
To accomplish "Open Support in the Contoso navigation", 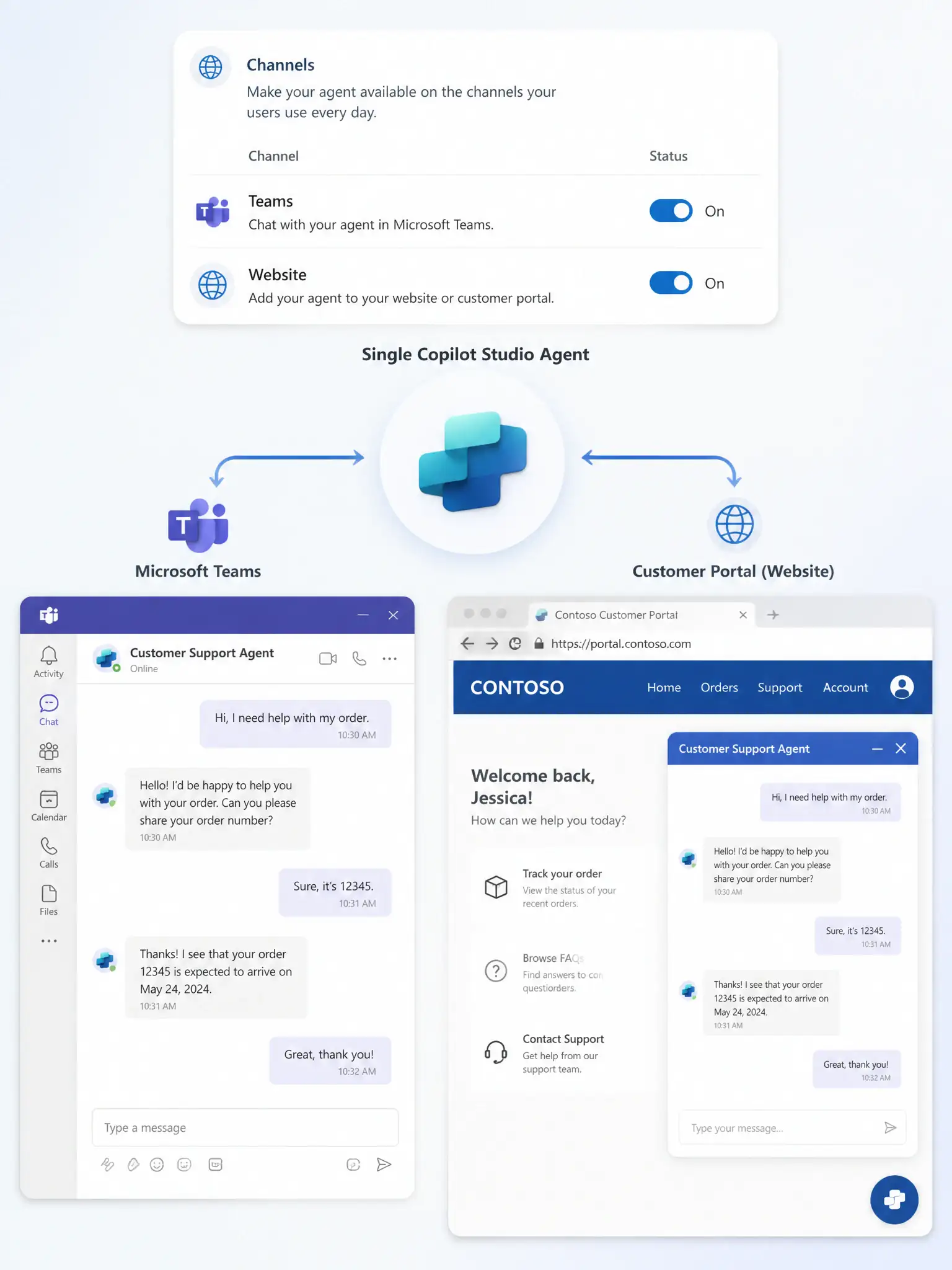I will pos(780,687).
